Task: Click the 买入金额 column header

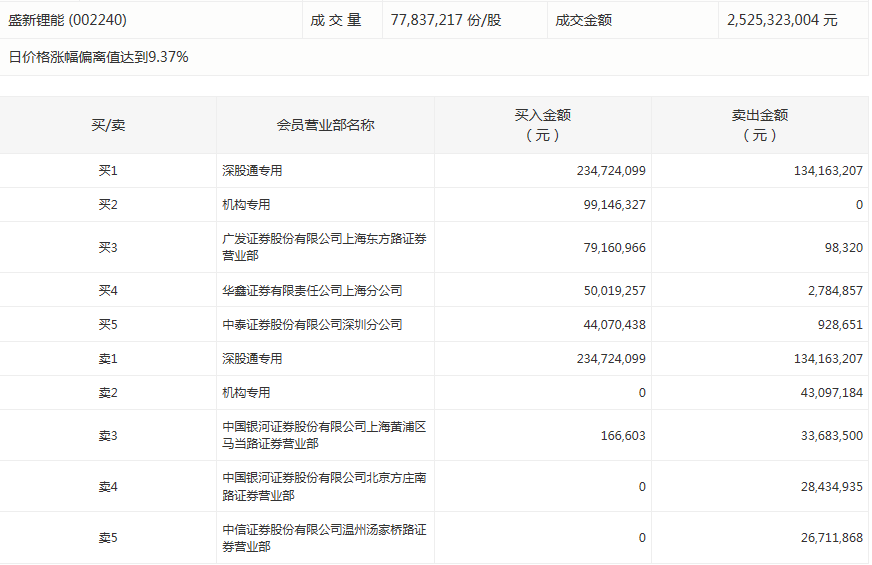Action: (542, 125)
